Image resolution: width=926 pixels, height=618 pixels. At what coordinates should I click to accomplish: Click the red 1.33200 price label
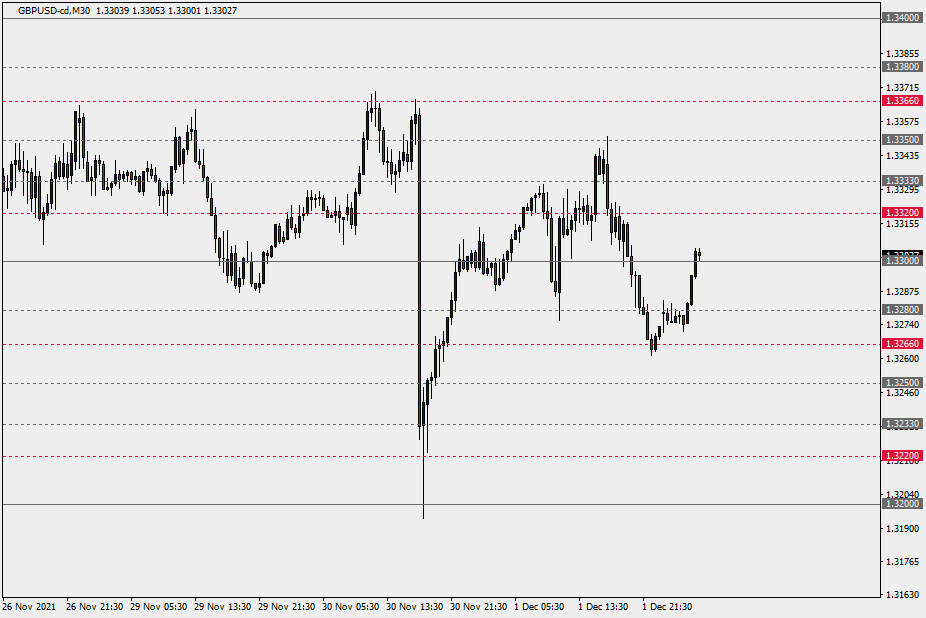[x=901, y=213]
